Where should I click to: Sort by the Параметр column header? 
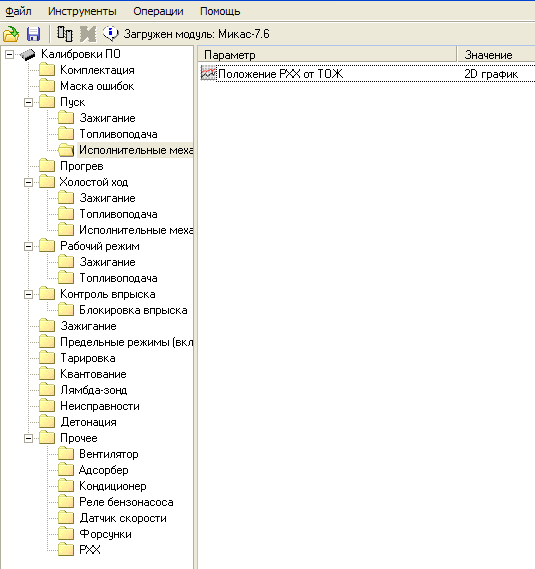point(327,55)
